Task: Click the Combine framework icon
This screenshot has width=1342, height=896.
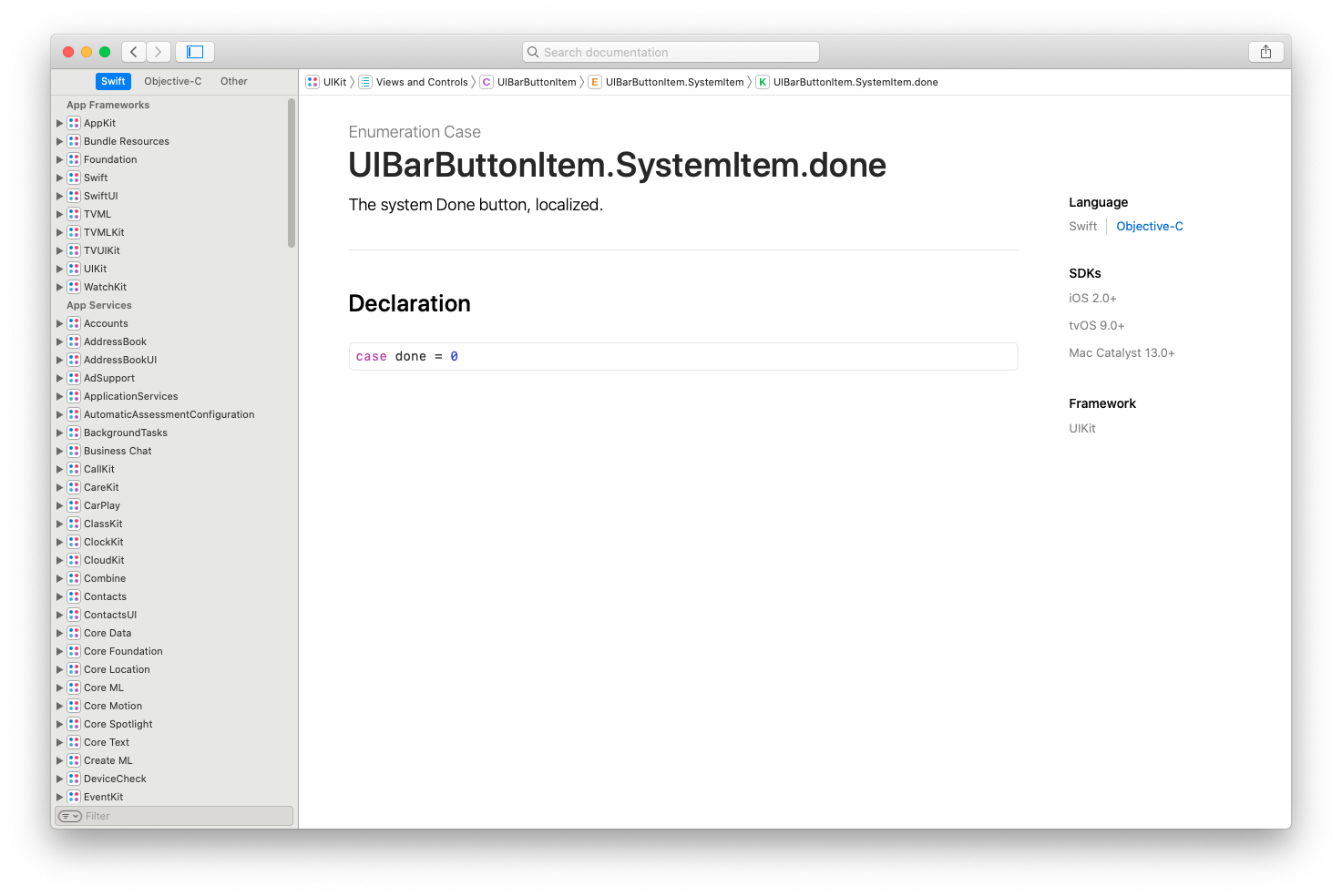Action: [x=74, y=578]
